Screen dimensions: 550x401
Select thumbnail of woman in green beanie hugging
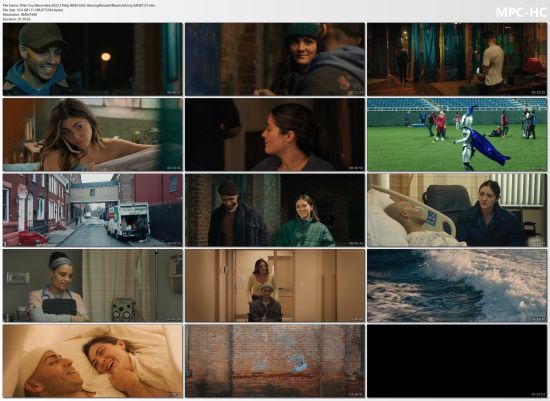pos(275,59)
